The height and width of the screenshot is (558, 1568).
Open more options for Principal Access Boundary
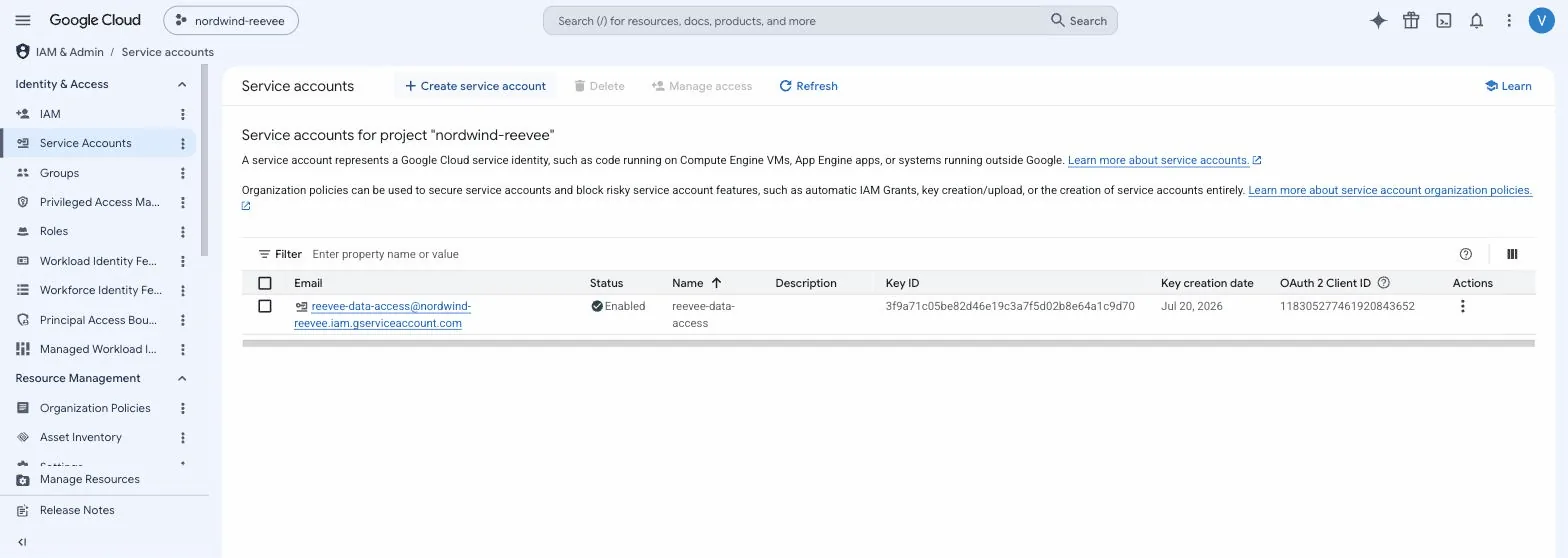point(182,320)
